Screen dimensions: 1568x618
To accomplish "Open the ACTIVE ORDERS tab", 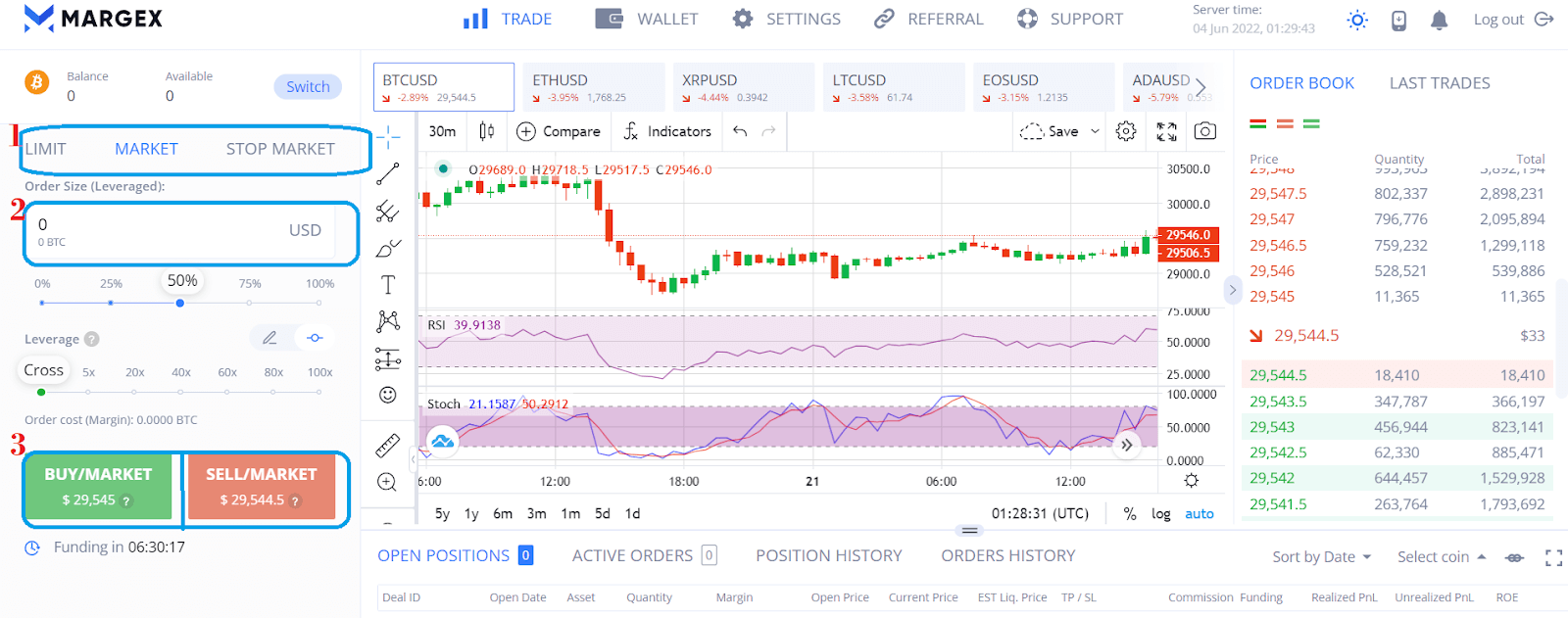I will coord(644,555).
